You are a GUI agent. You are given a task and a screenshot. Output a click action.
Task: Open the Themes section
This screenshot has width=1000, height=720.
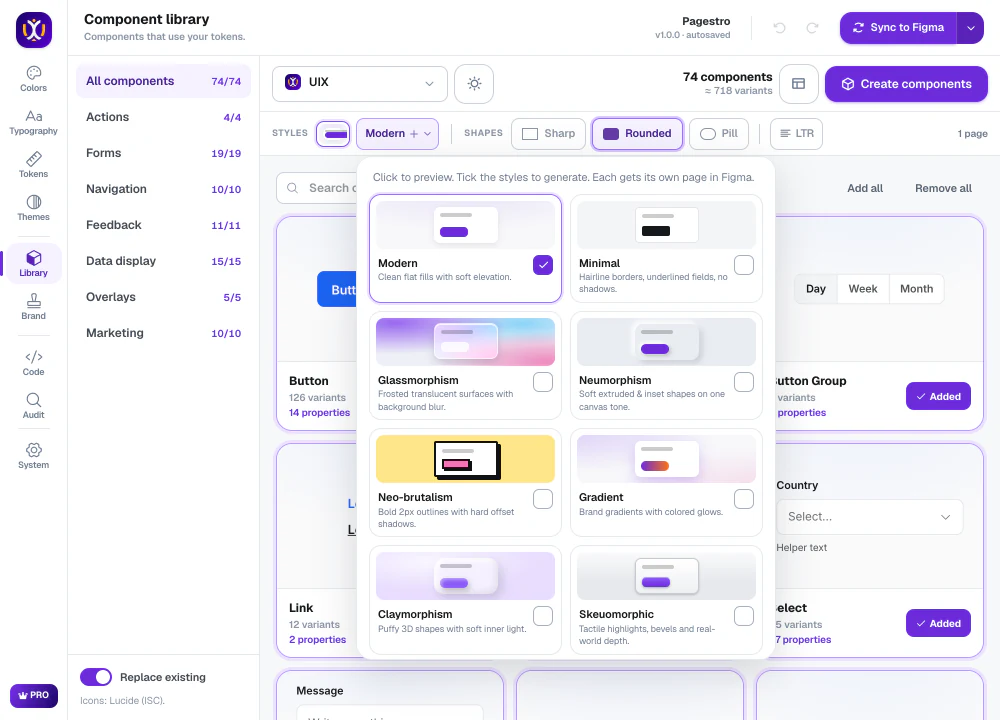tap(33, 208)
